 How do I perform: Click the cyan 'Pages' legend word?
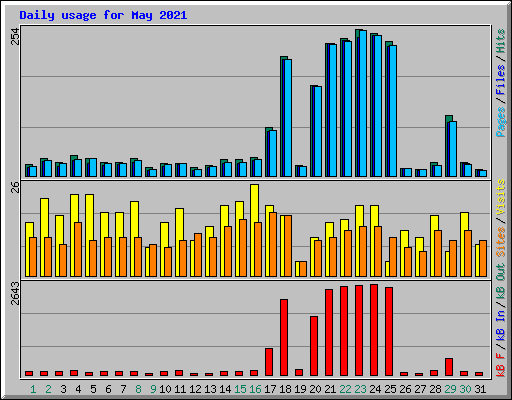(501, 122)
